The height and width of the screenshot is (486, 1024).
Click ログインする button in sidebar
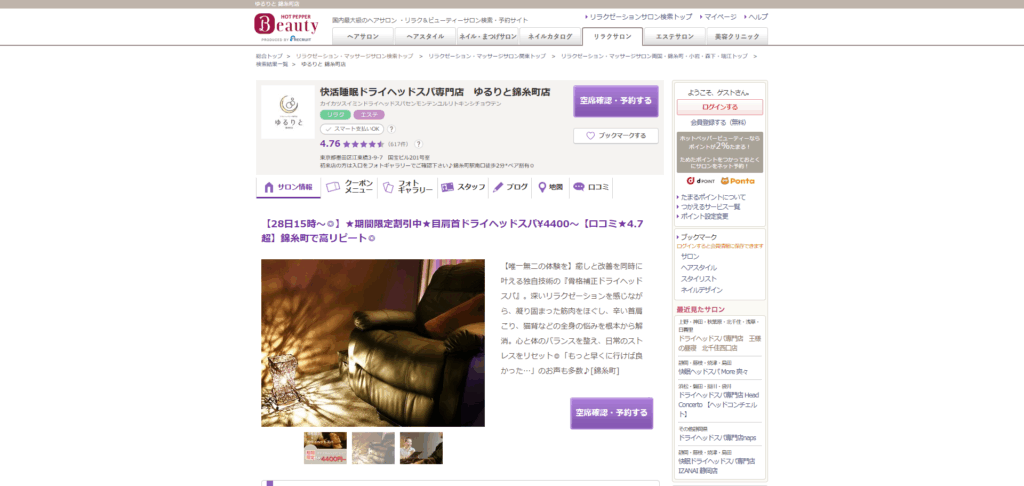720,107
